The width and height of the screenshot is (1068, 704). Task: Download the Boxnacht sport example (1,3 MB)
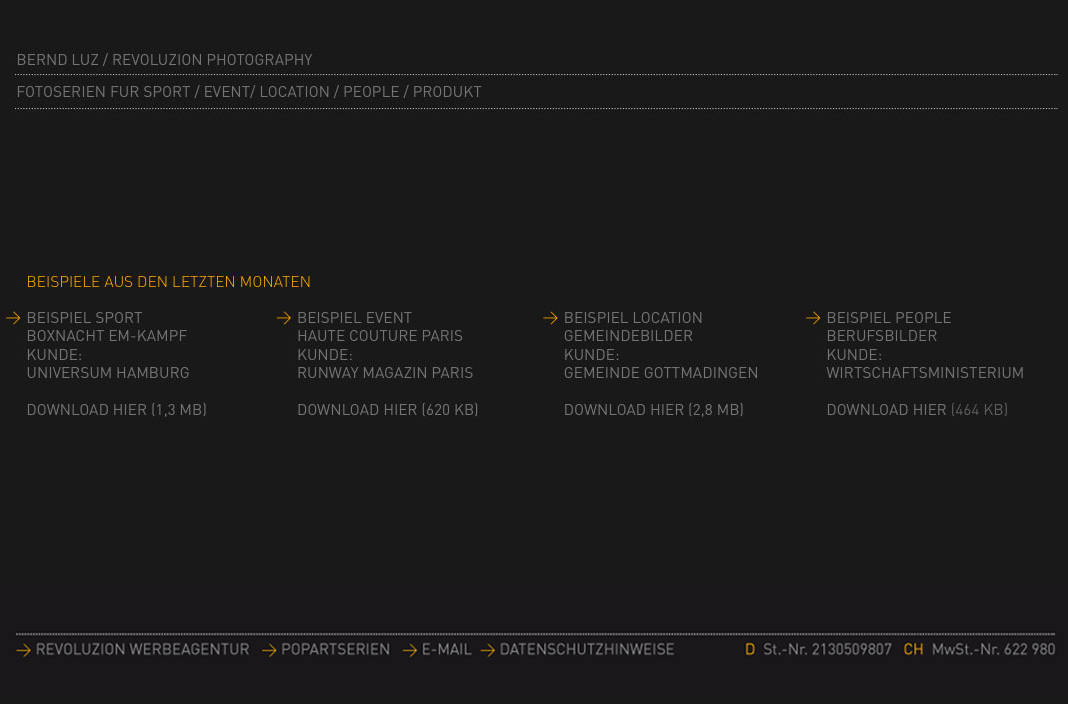116,410
